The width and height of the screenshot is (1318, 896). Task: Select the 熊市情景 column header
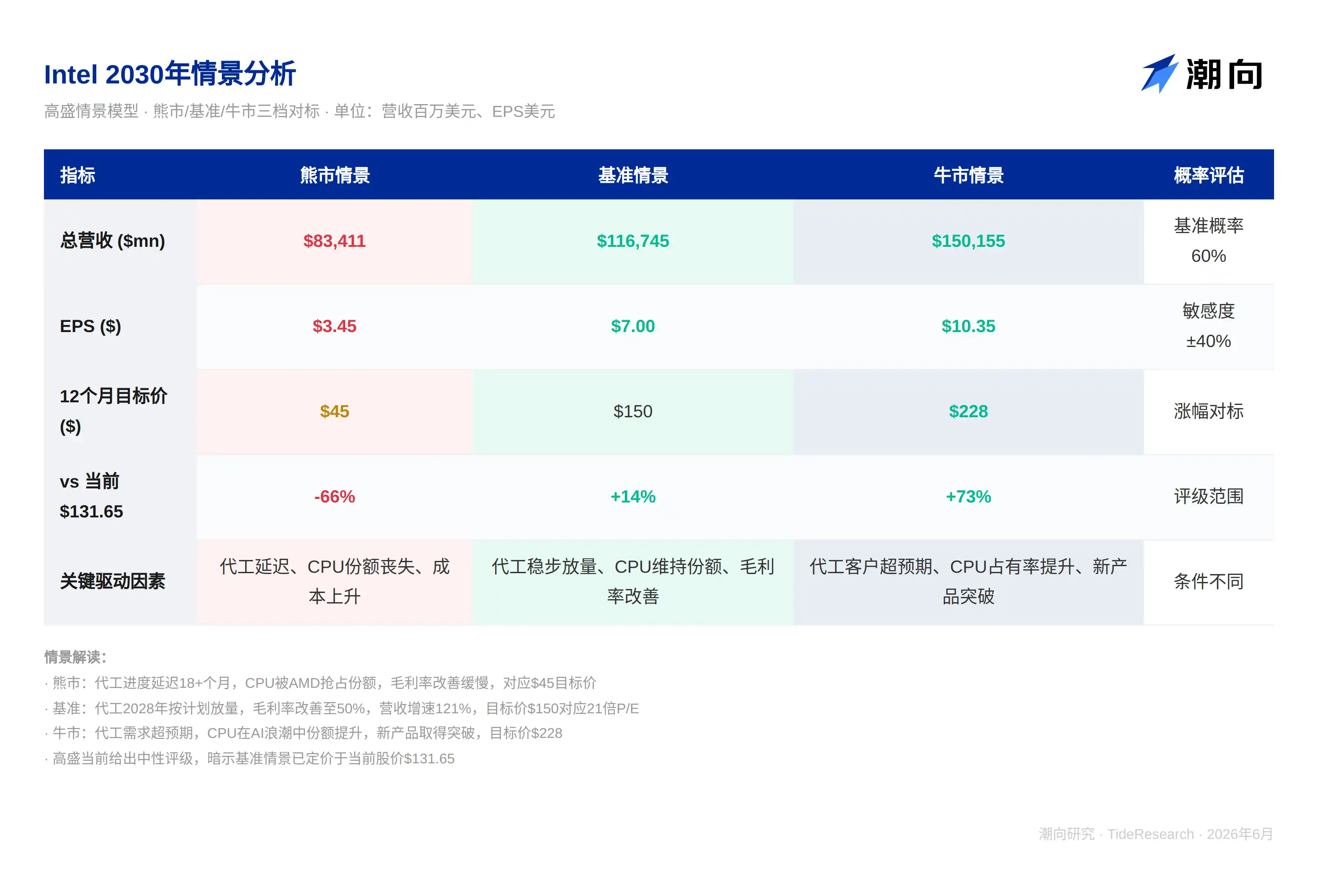[335, 175]
